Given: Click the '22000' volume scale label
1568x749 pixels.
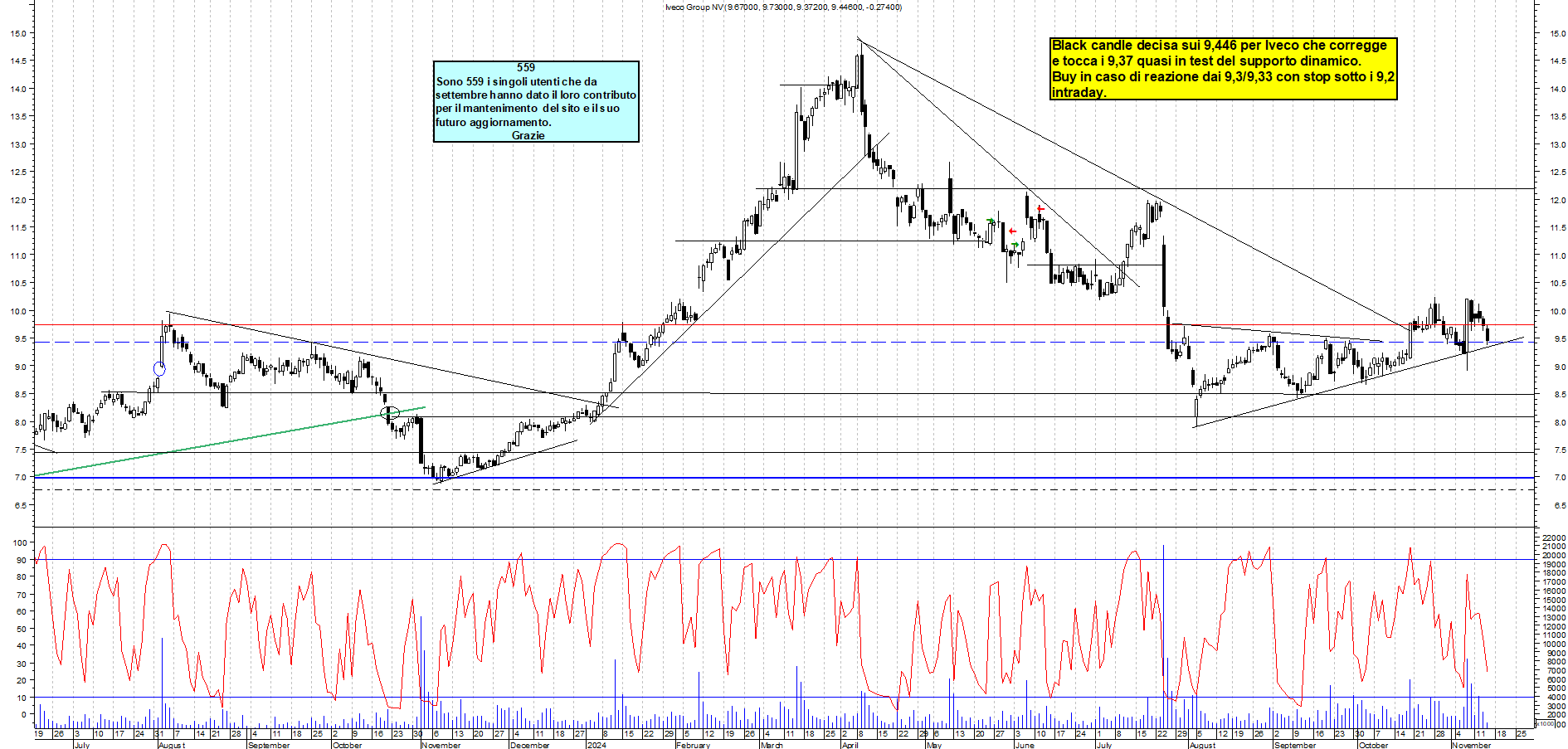Looking at the screenshot, I should tap(1554, 538).
